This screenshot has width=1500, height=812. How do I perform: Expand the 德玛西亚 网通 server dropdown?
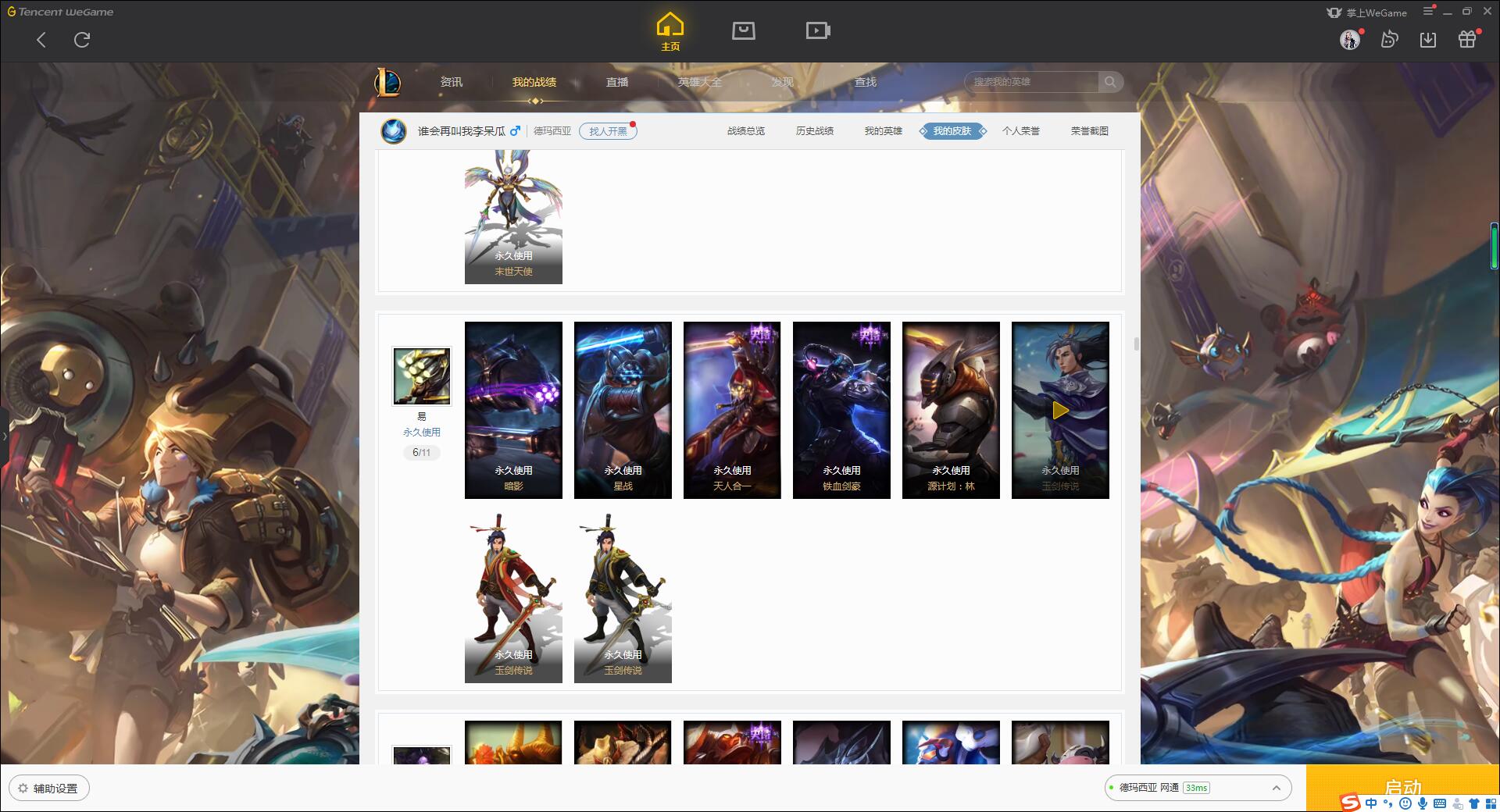click(1198, 788)
